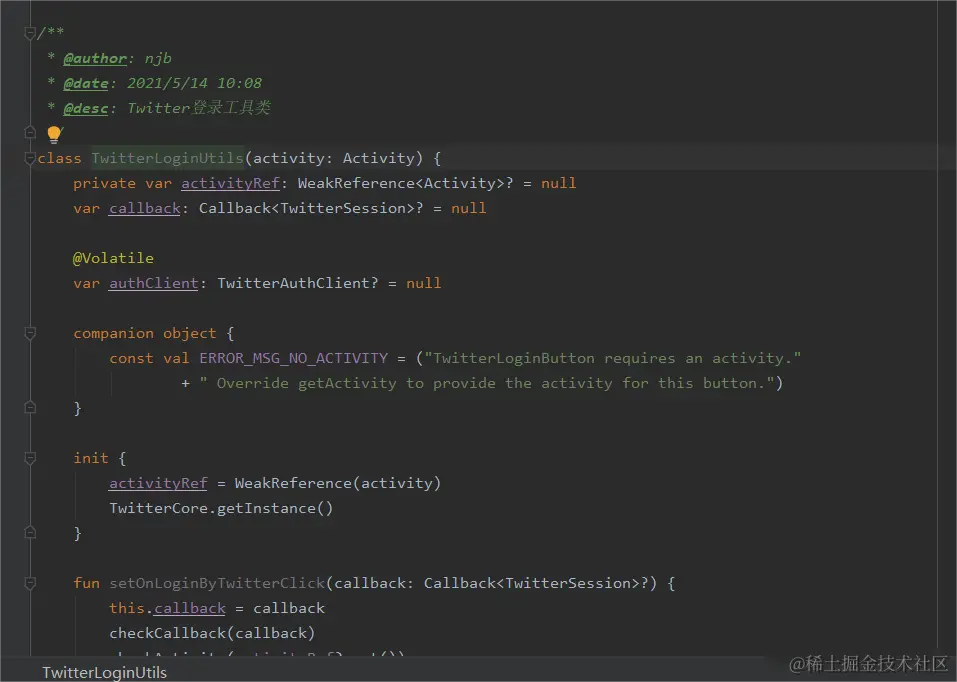The width and height of the screenshot is (957, 682).
Task: Click the date 2021/5/14 10:08
Action: coord(195,83)
